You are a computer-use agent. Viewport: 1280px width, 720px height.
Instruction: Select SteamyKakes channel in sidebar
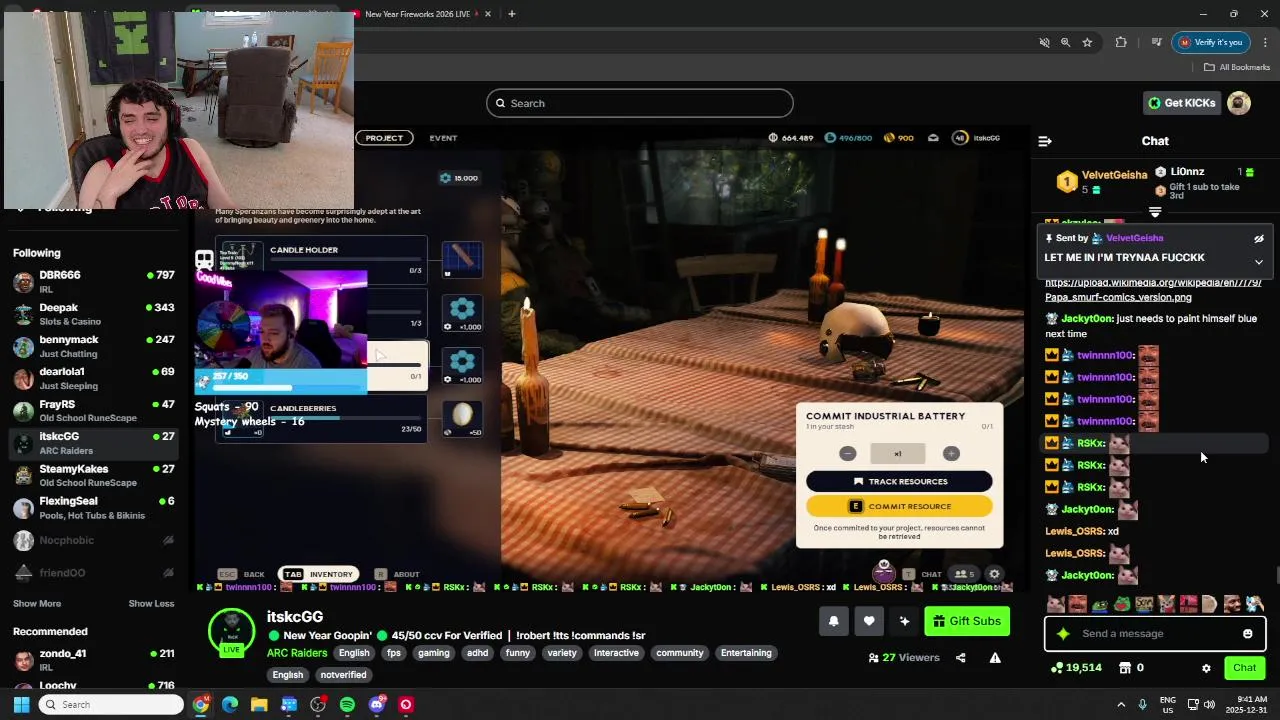[x=94, y=475]
